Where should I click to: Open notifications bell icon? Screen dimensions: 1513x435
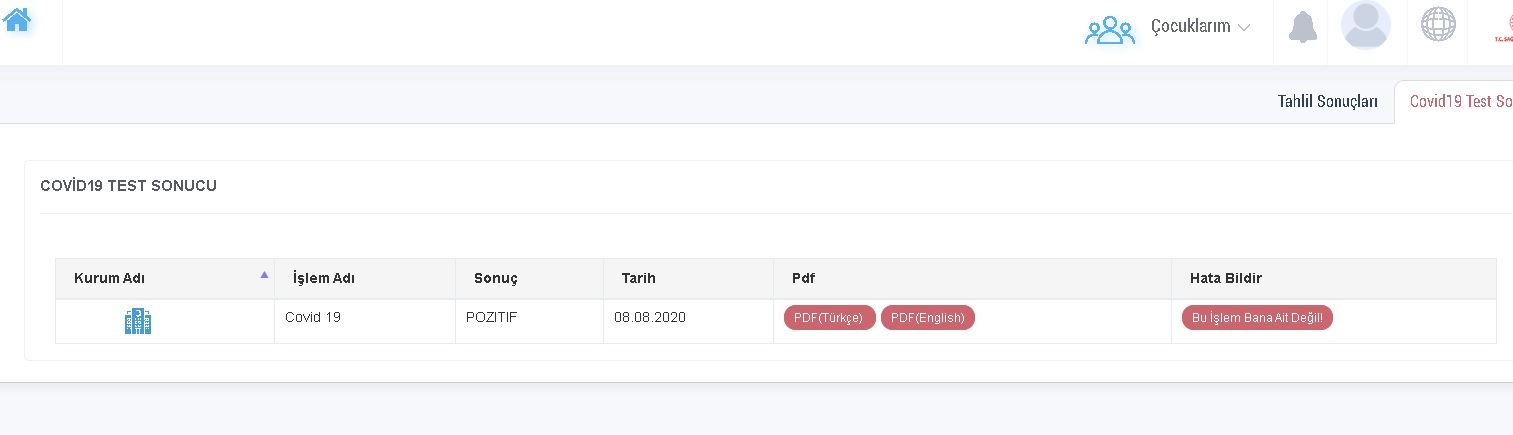pyautogui.click(x=1302, y=28)
